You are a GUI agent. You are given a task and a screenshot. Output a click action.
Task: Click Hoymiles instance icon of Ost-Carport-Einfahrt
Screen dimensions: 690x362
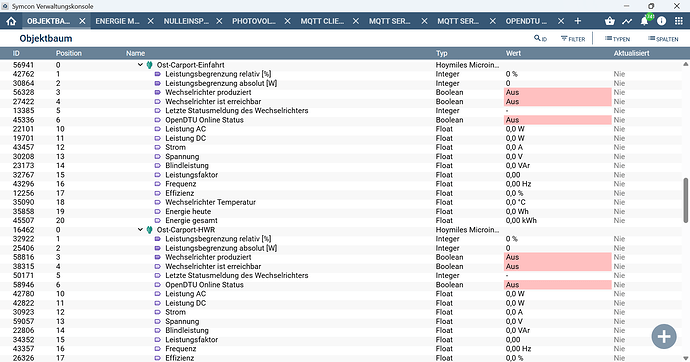coord(150,65)
